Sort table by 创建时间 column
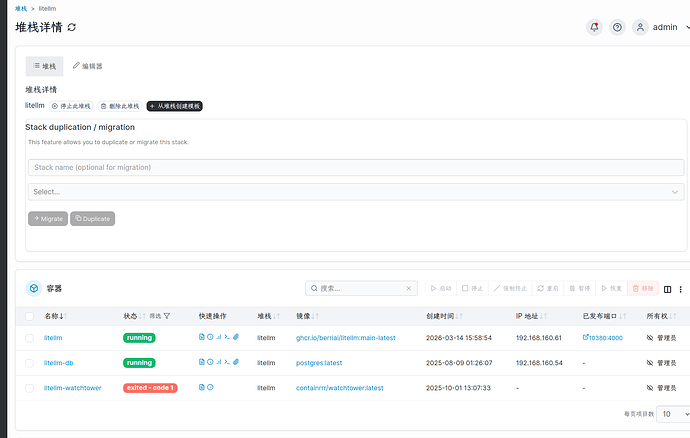This screenshot has height=438, width=690. [444, 316]
